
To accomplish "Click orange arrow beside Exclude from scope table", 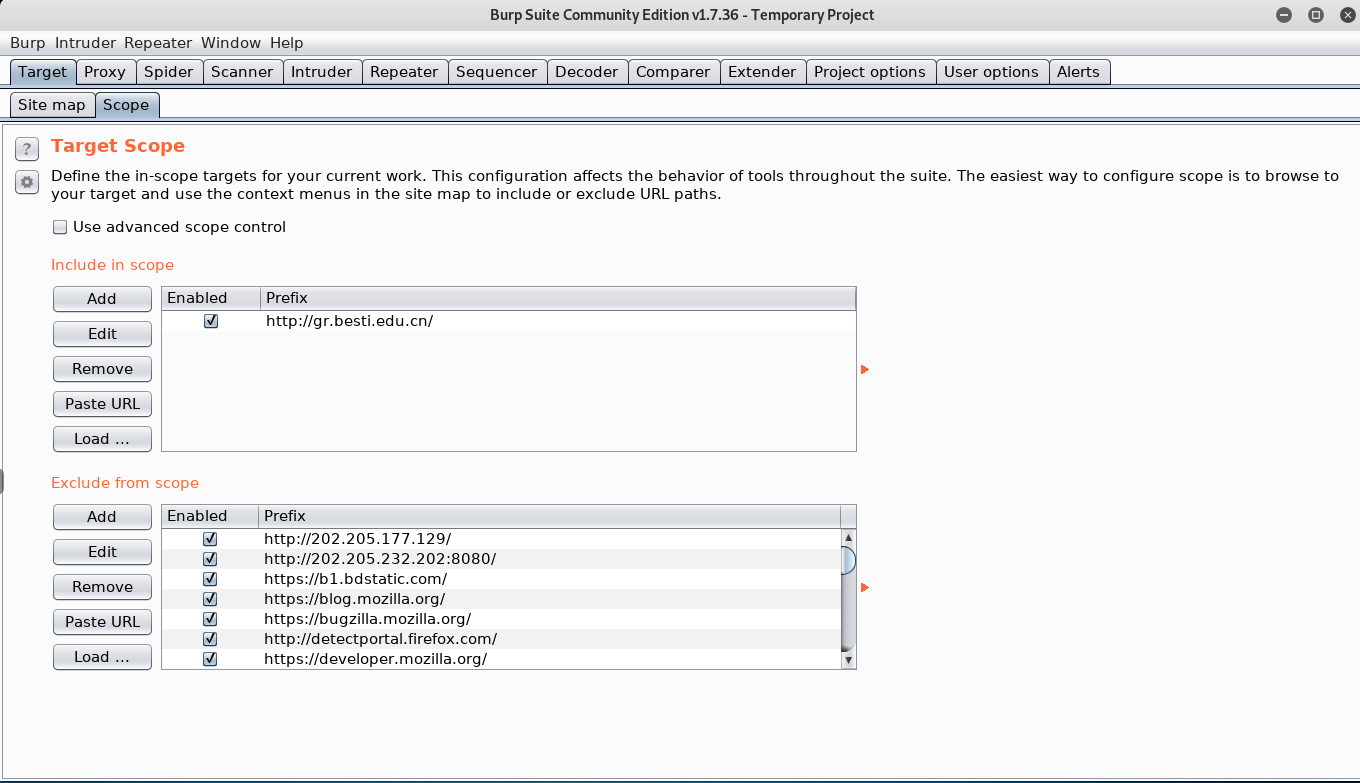I will click(865, 588).
